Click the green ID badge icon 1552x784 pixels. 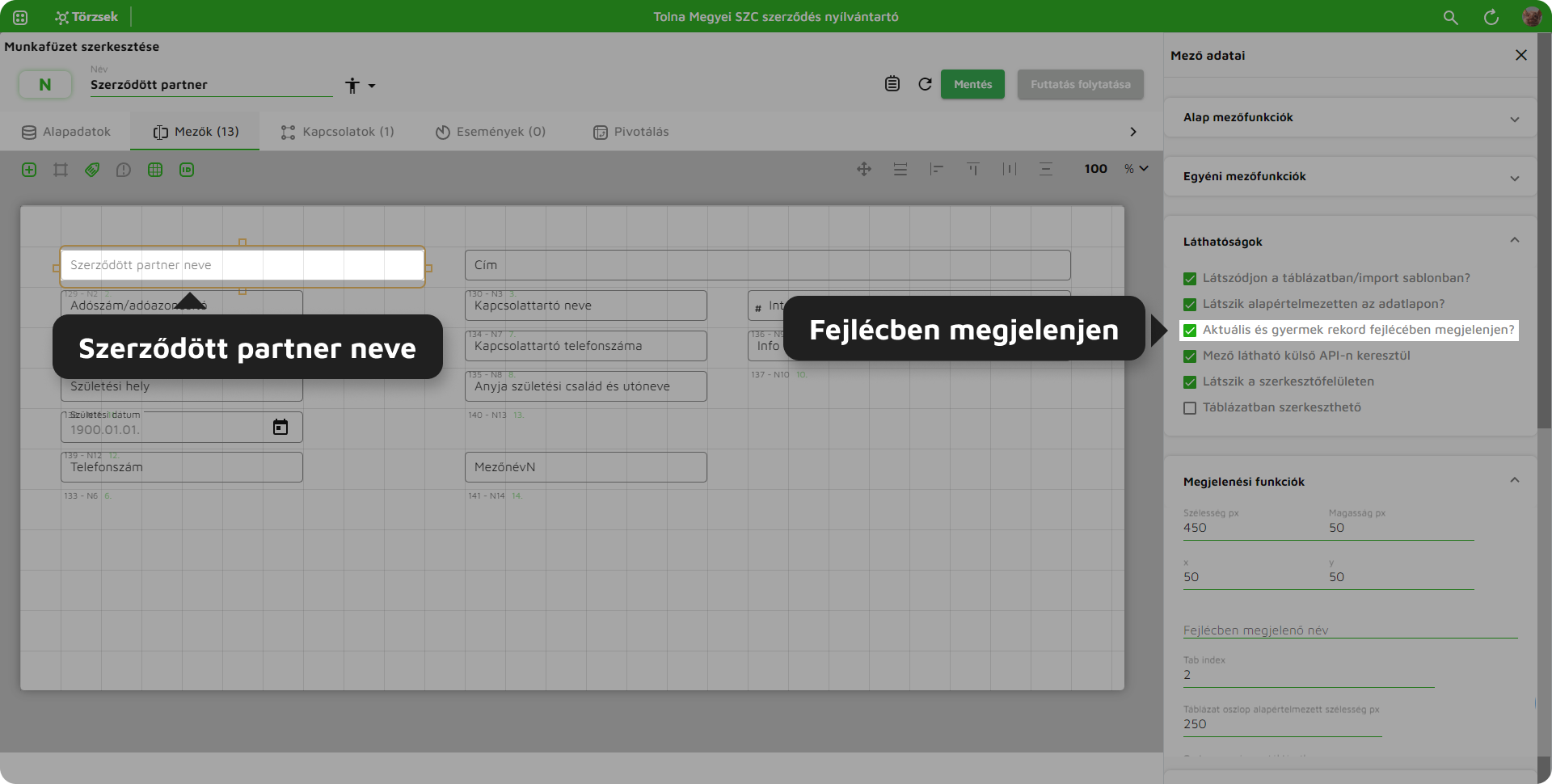[187, 170]
